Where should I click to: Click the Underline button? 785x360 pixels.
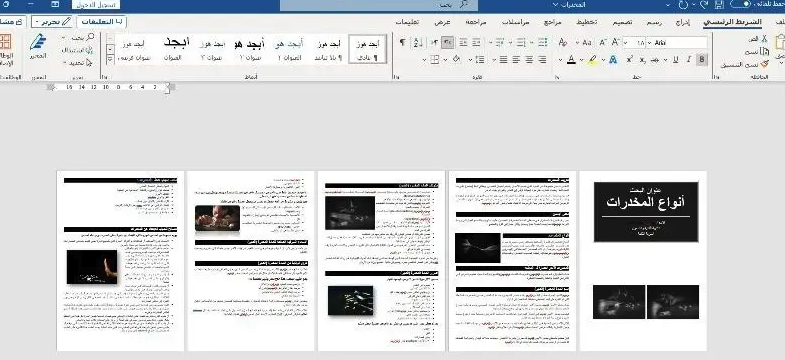676,60
